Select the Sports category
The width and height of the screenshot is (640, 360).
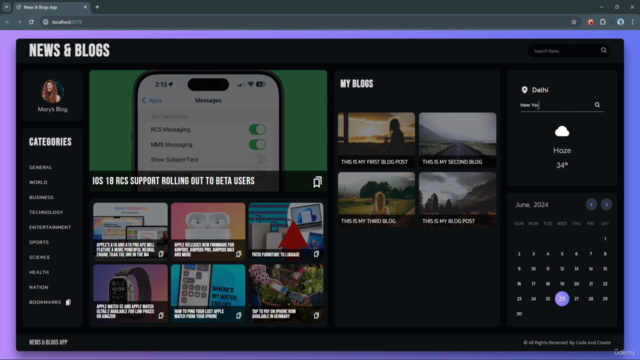(39, 242)
